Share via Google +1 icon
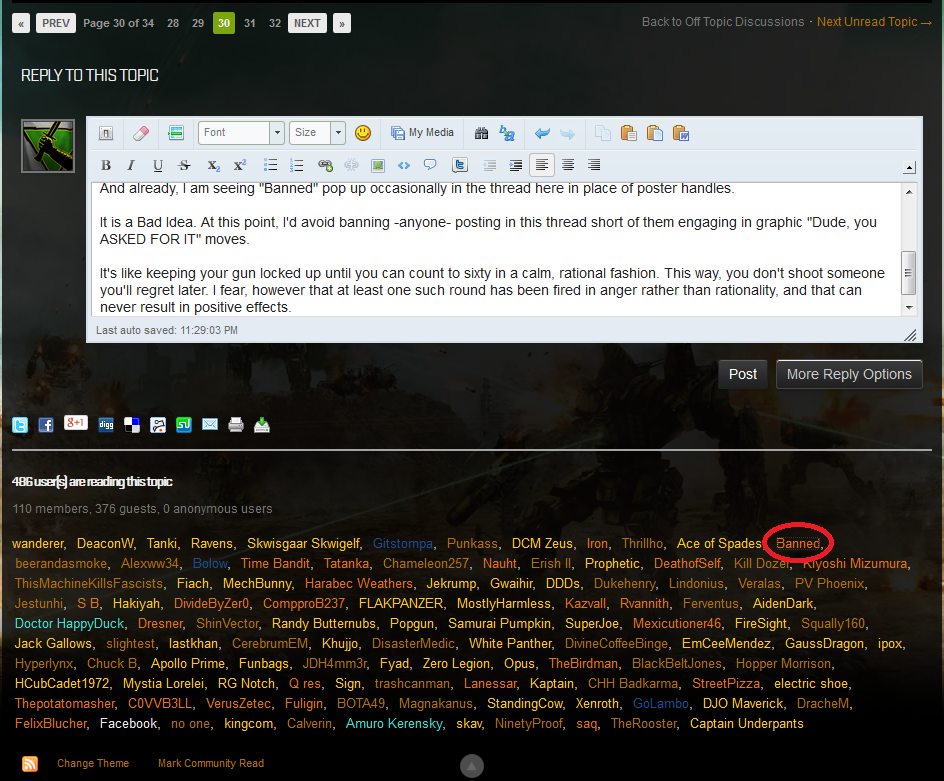 click(76, 423)
